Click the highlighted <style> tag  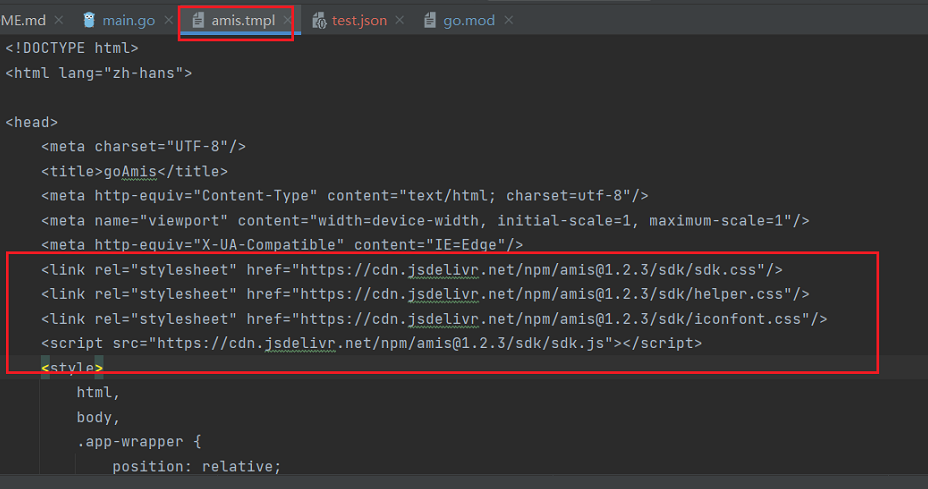[x=72, y=368]
